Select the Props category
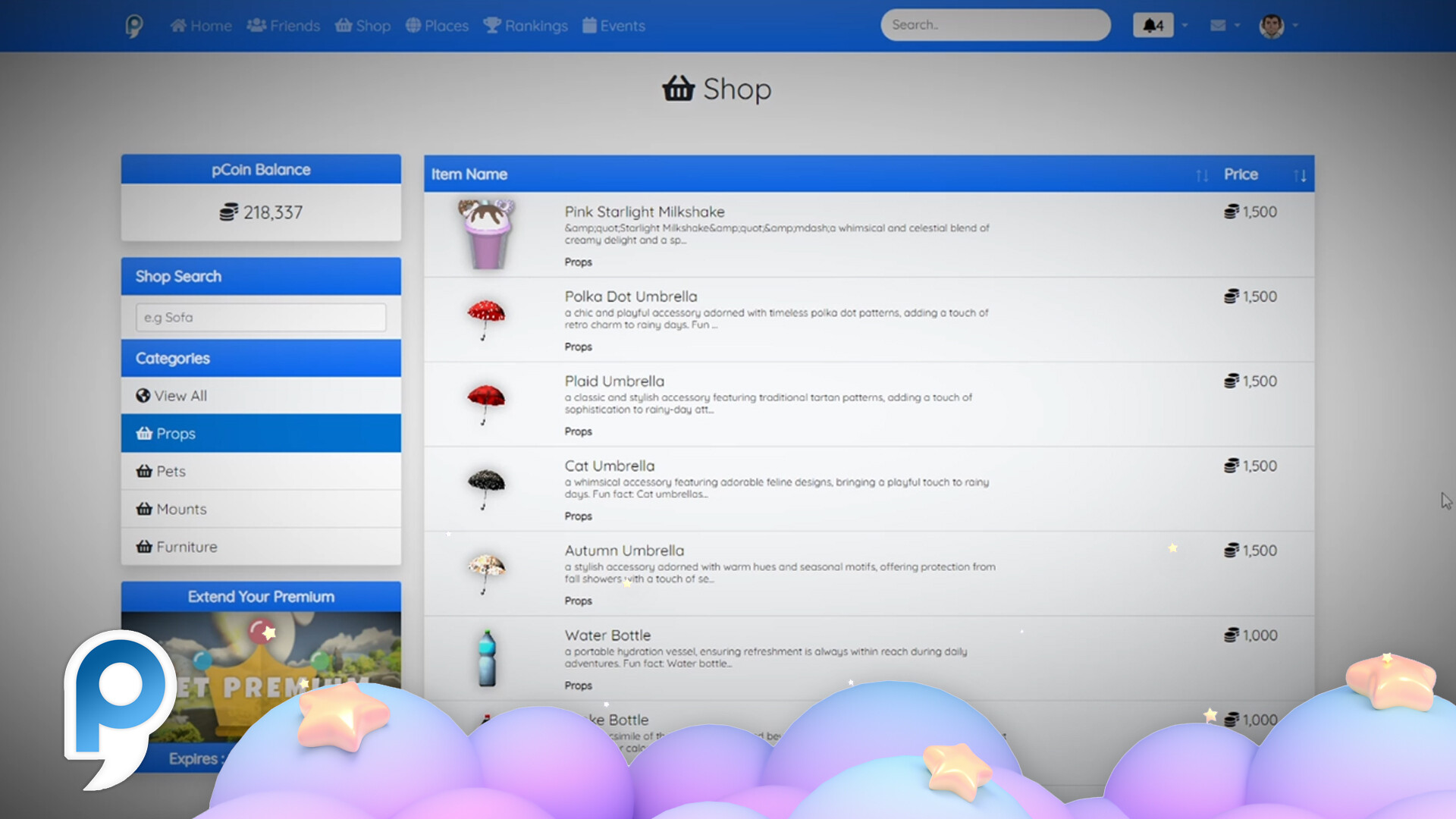 (174, 433)
